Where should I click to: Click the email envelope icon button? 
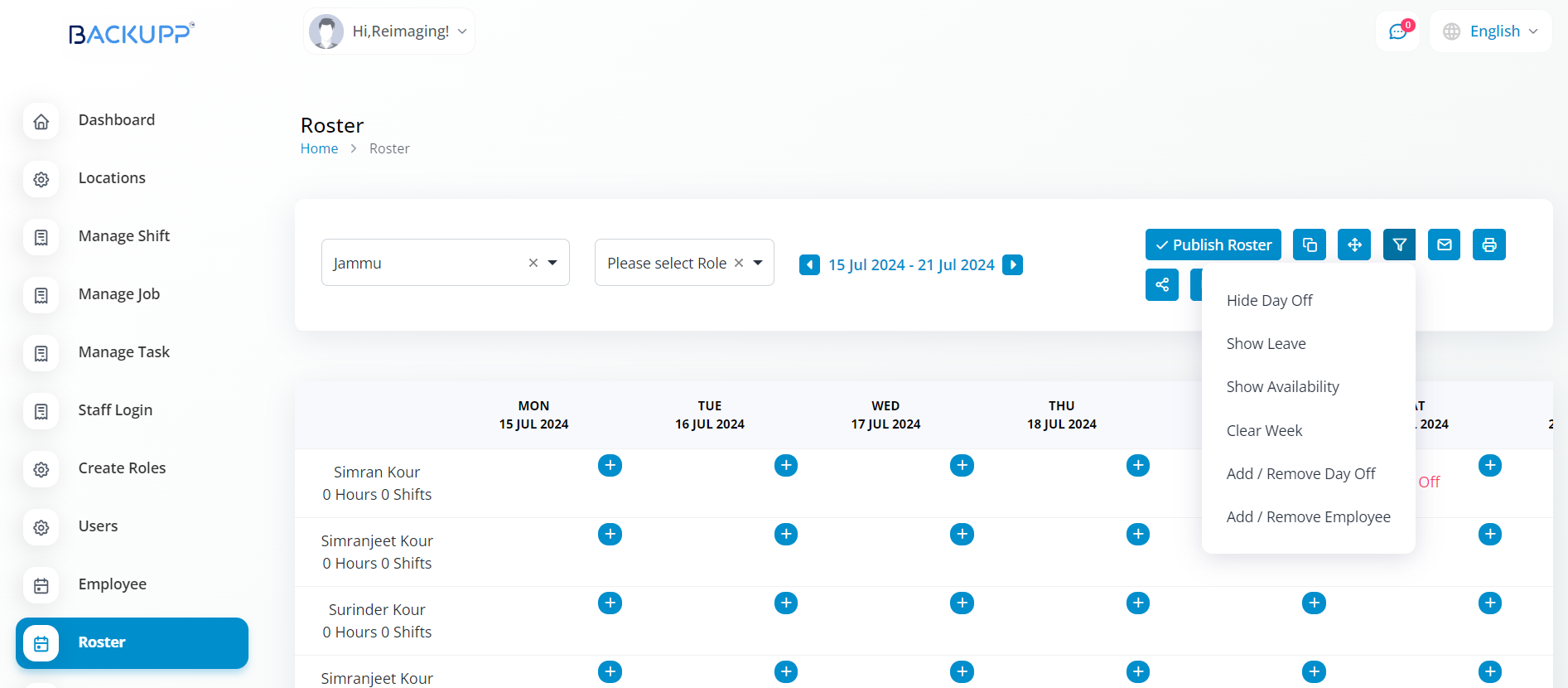coord(1444,245)
